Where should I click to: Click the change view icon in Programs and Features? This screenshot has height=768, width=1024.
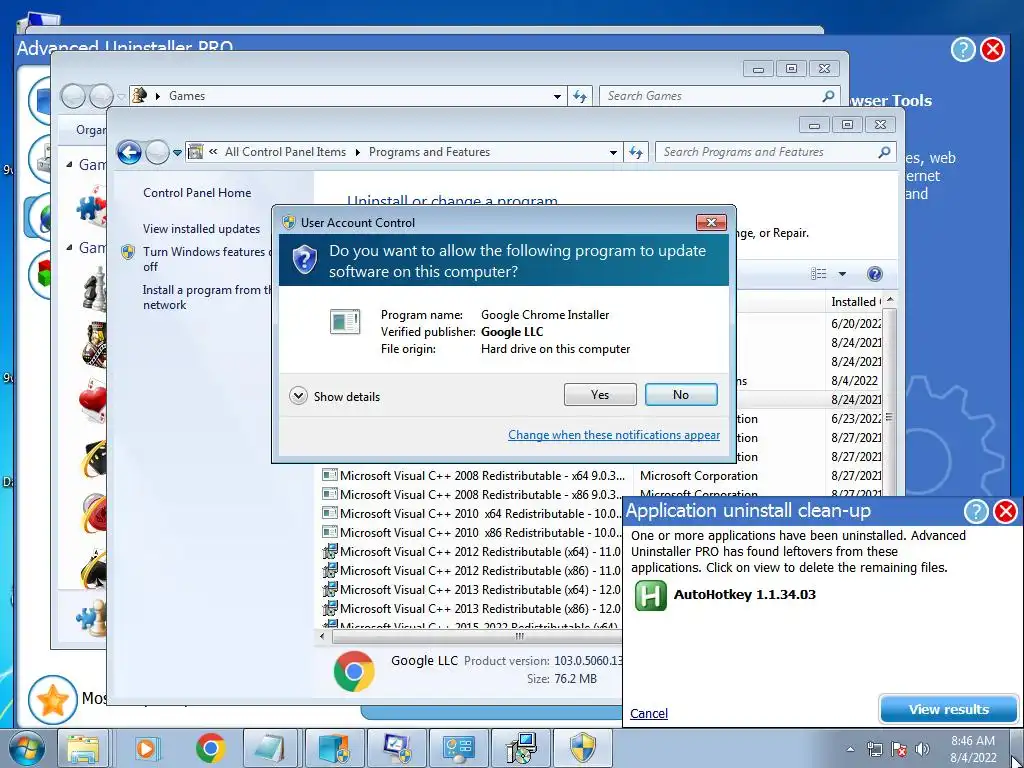[x=818, y=274]
